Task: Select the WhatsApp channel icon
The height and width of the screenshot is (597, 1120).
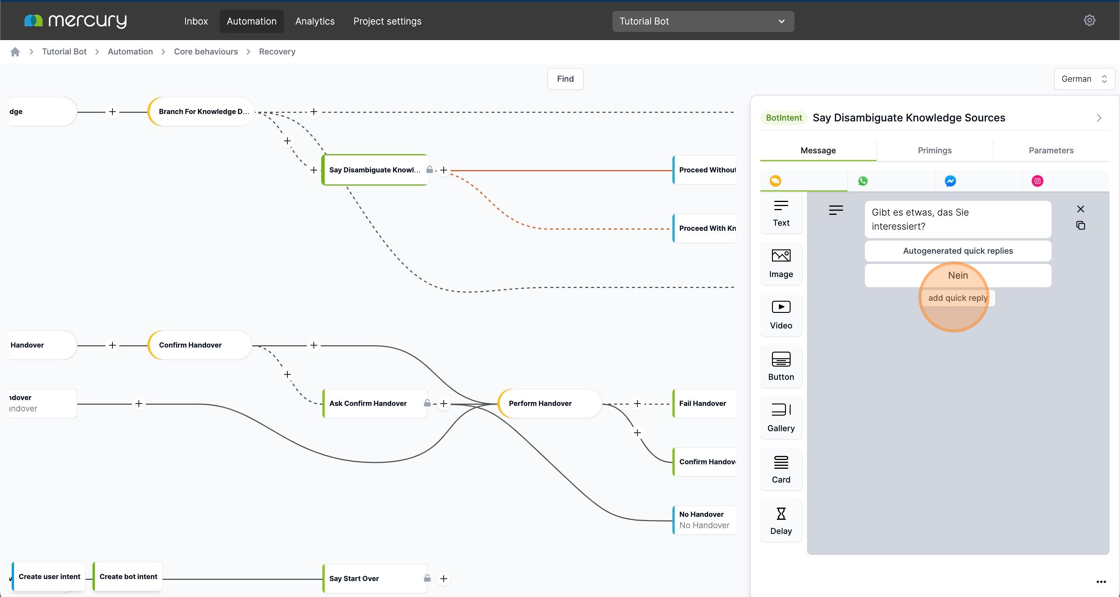Action: click(863, 181)
